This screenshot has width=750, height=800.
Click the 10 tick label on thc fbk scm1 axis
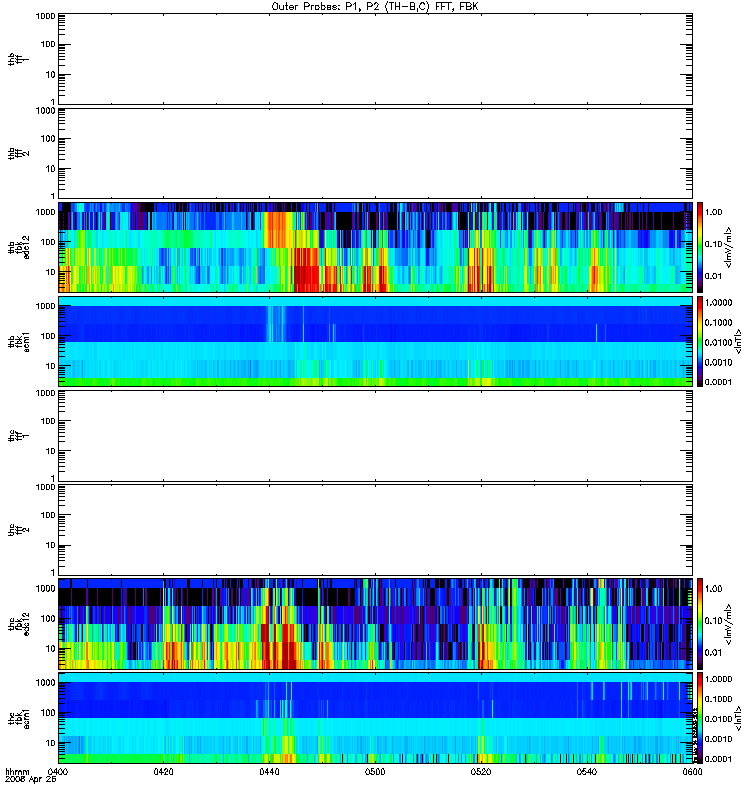[x=50, y=743]
